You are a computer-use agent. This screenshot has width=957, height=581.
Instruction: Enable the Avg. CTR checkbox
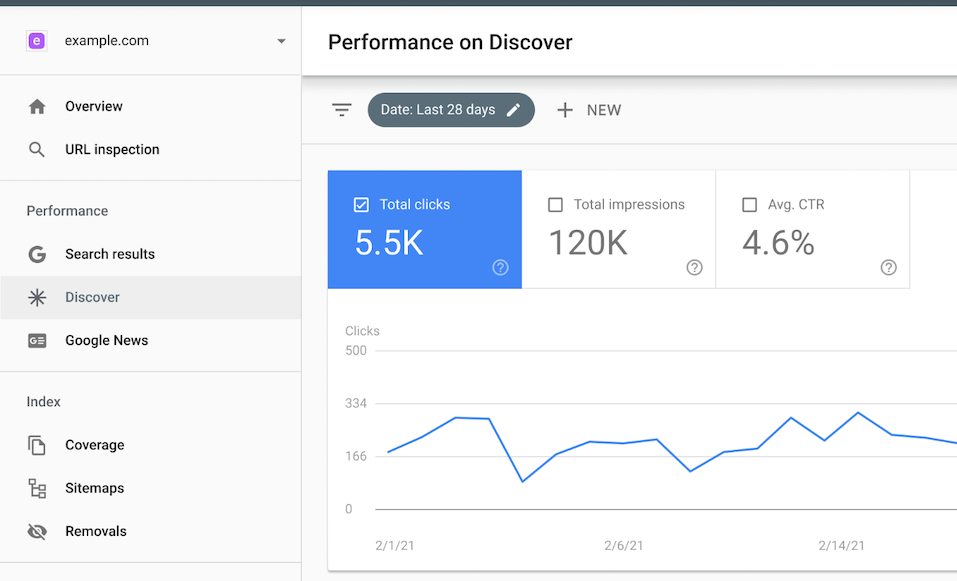click(x=749, y=205)
